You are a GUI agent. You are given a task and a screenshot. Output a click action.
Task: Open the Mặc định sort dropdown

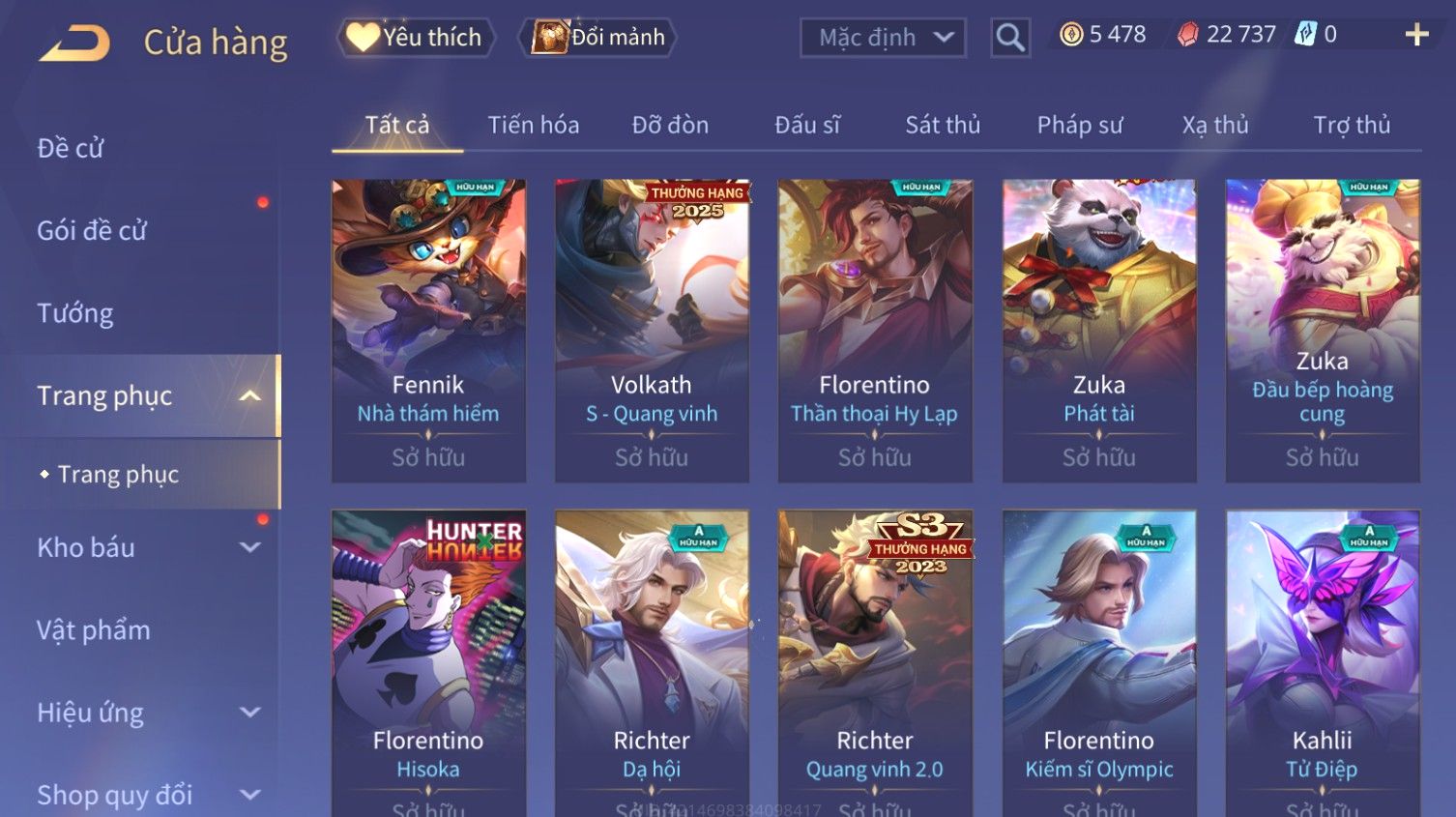[x=883, y=38]
